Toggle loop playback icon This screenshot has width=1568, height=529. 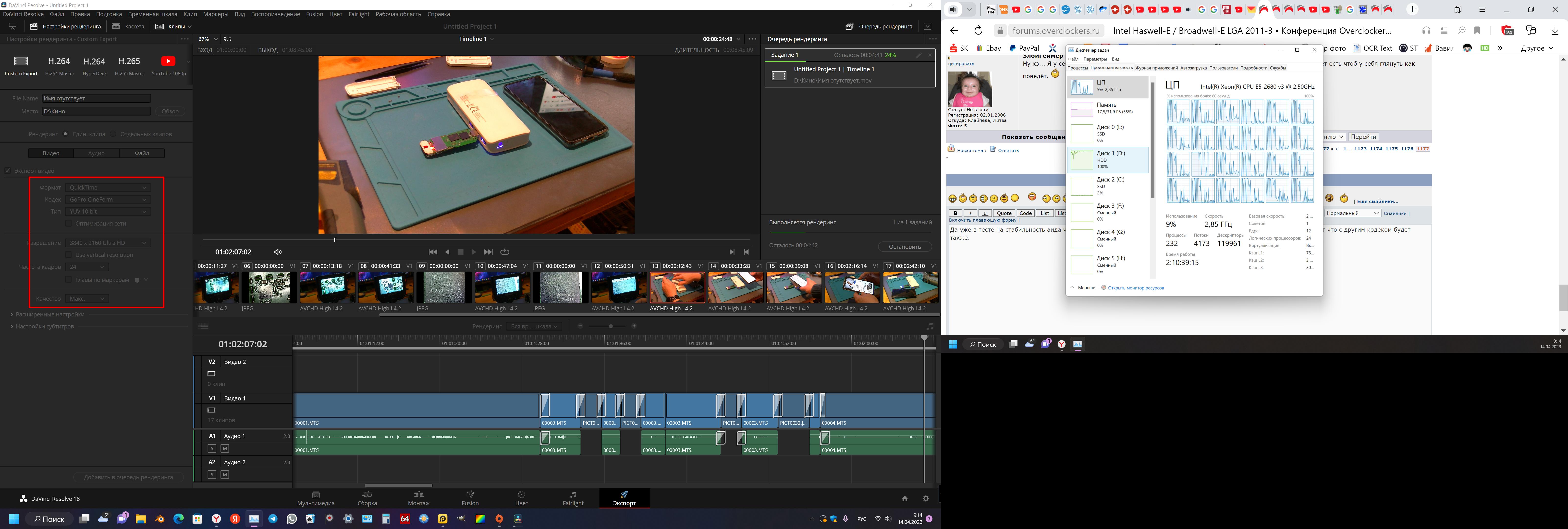click(505, 252)
